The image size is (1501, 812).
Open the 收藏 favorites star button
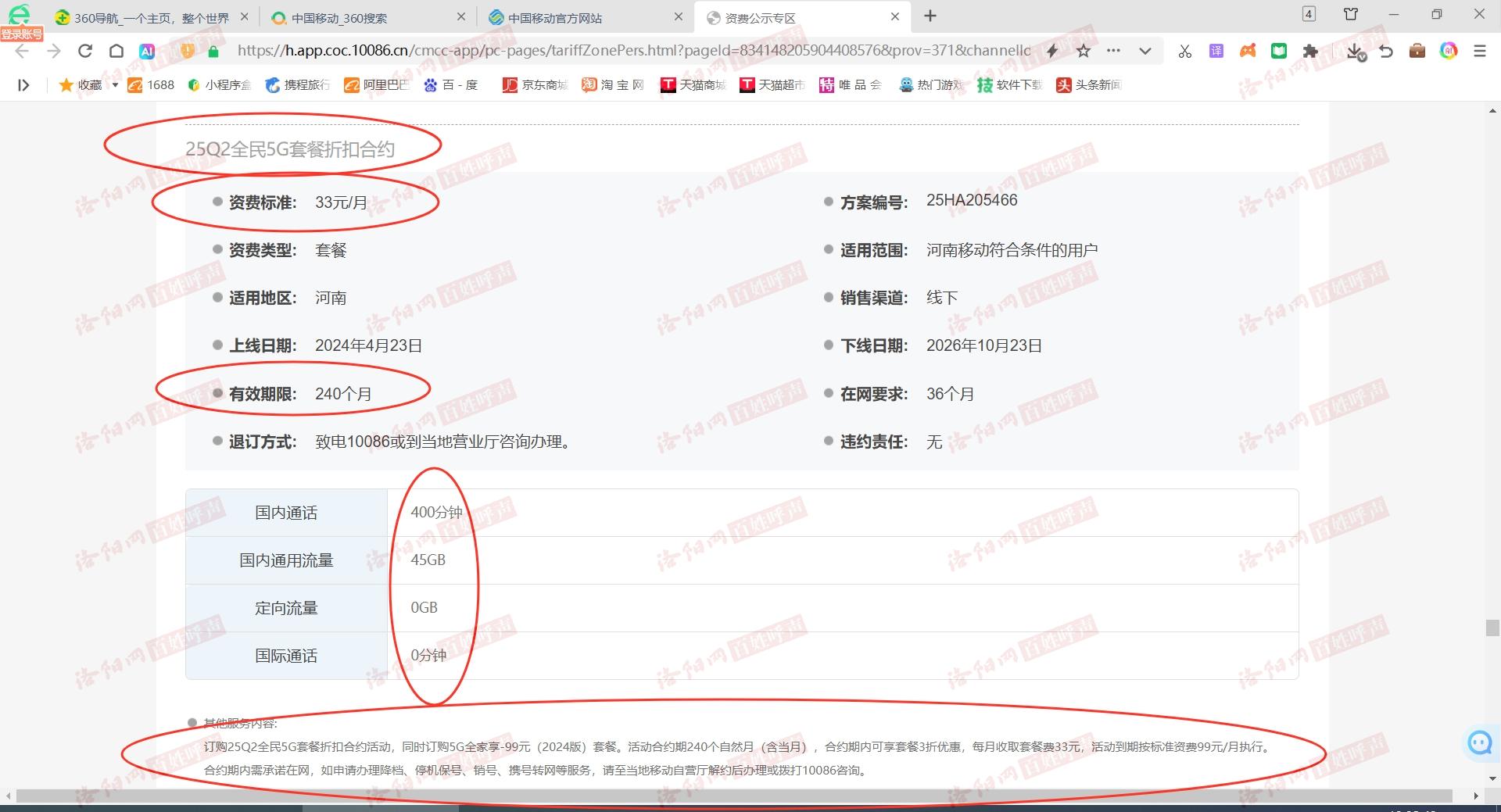(81, 84)
